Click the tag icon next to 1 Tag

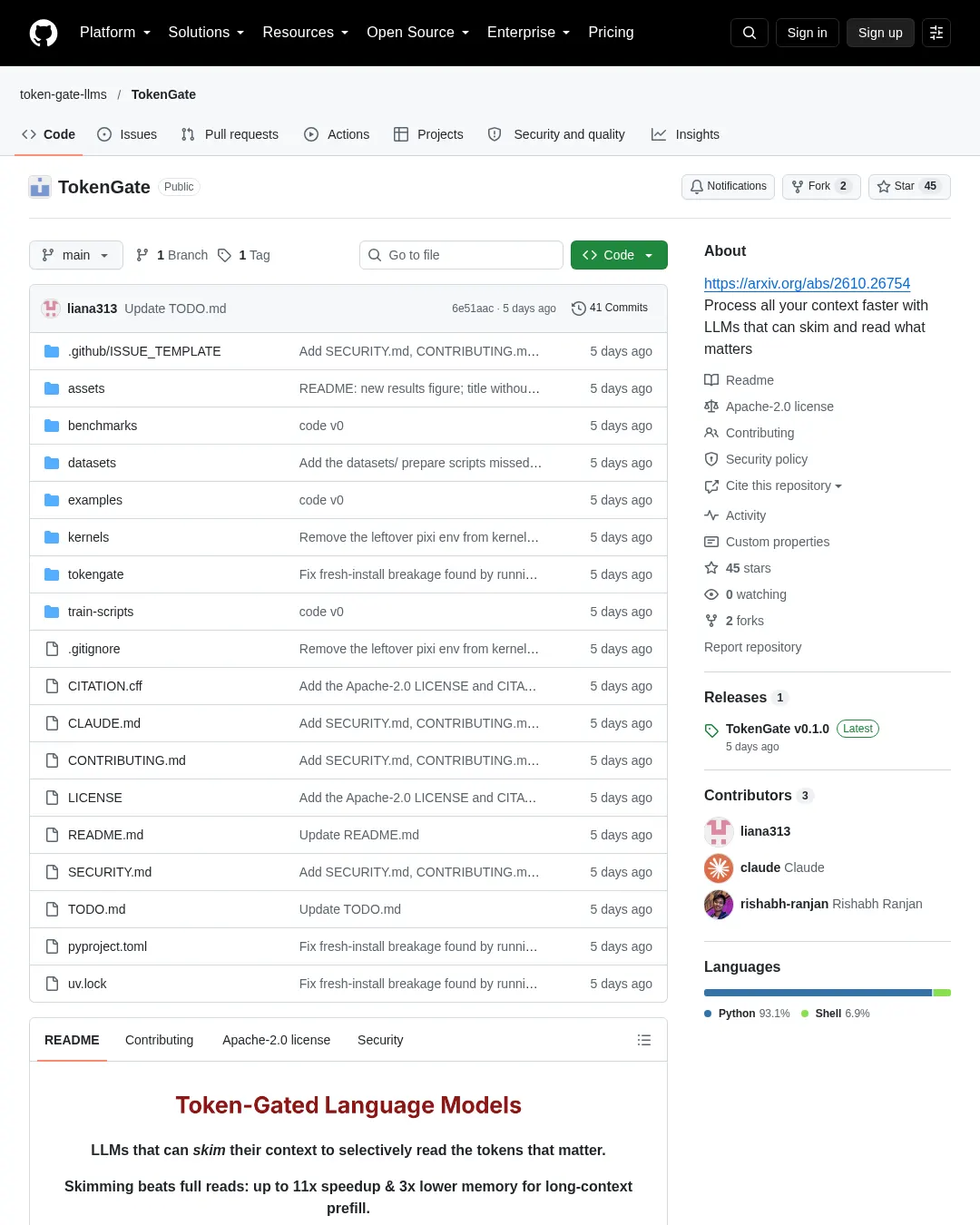click(224, 255)
